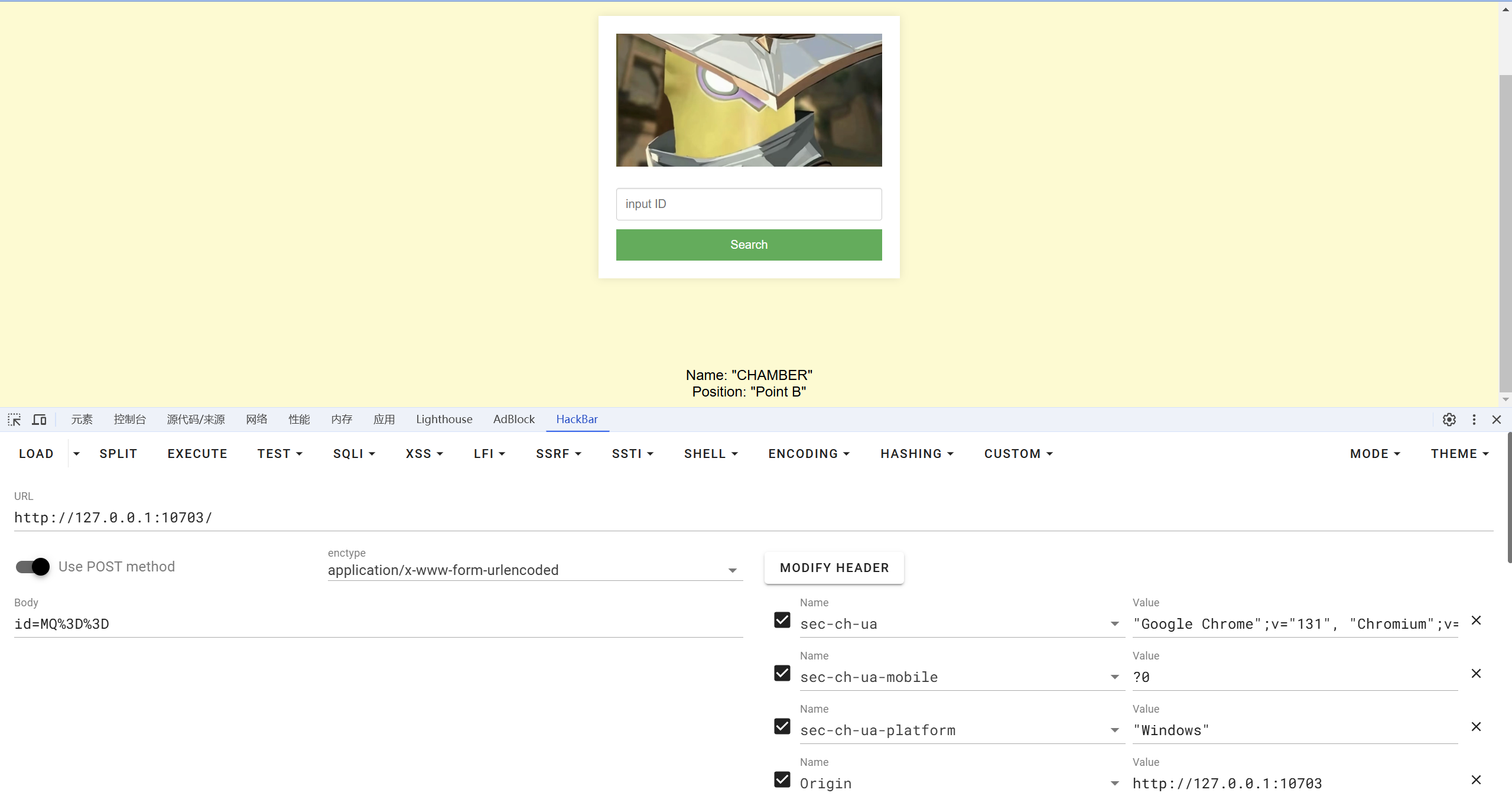Switch to the Lighthouse tab
The height and width of the screenshot is (796, 1512).
(x=444, y=420)
